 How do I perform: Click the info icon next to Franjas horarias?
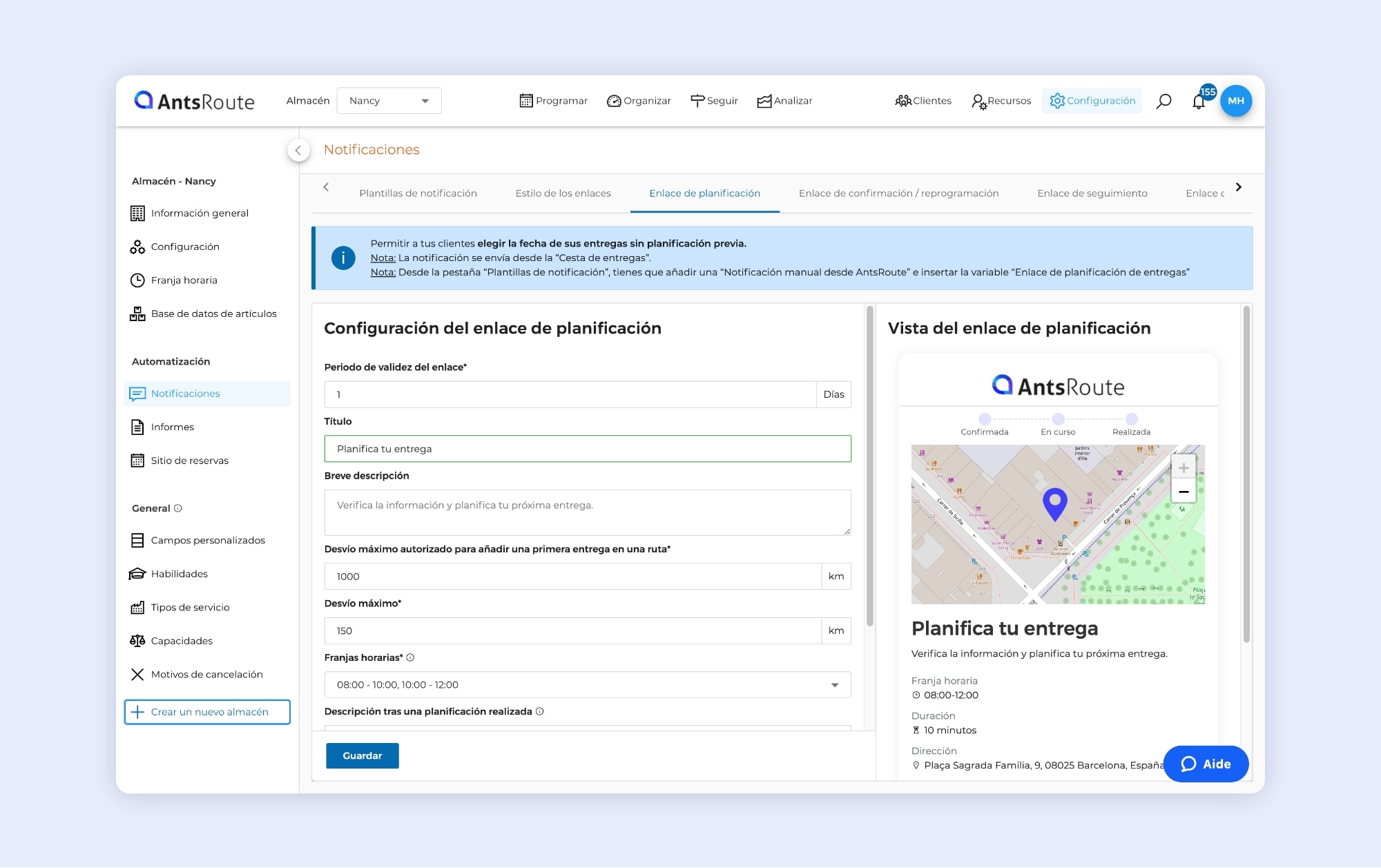(410, 657)
